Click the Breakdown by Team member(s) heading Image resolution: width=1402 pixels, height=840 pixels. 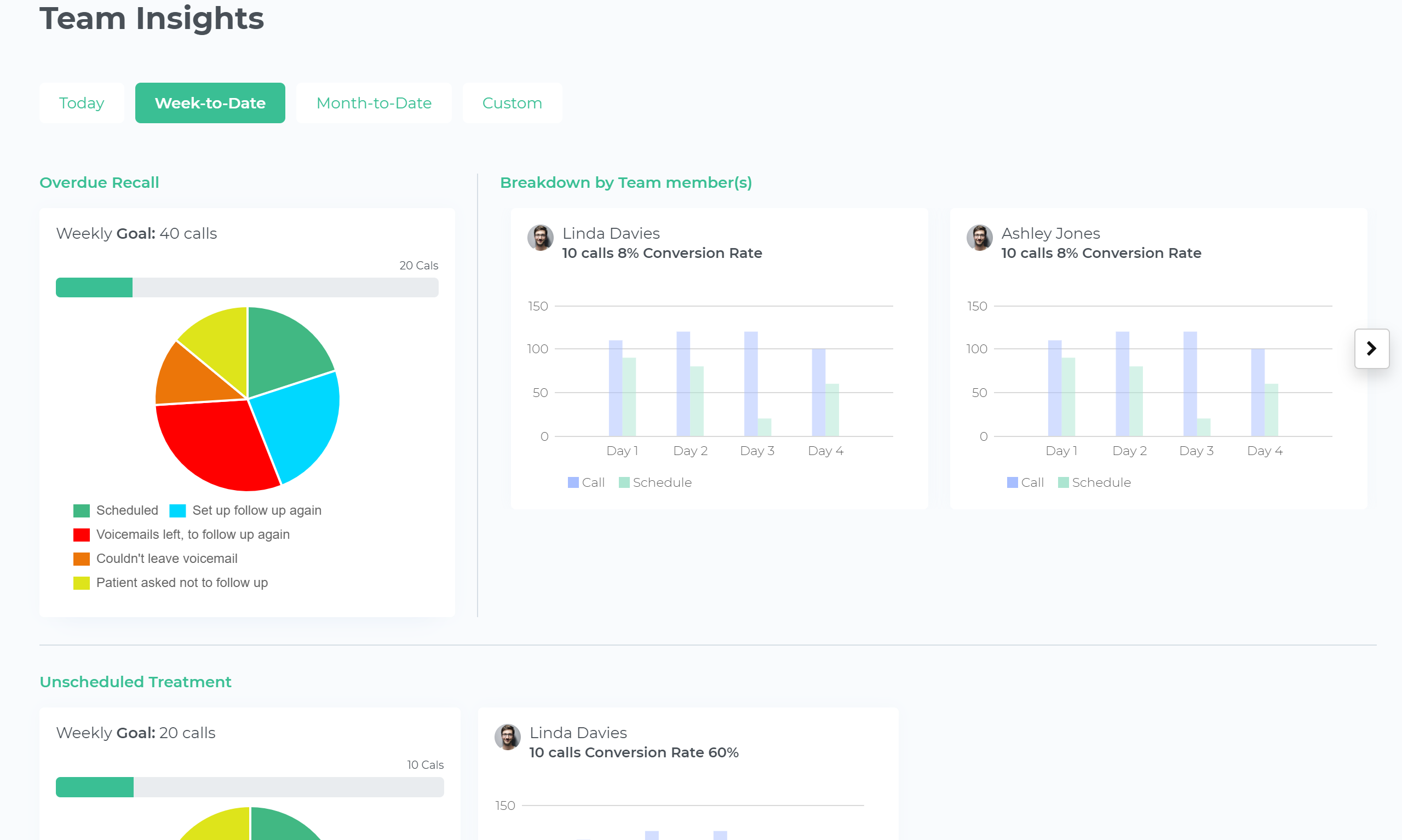pyautogui.click(x=625, y=183)
